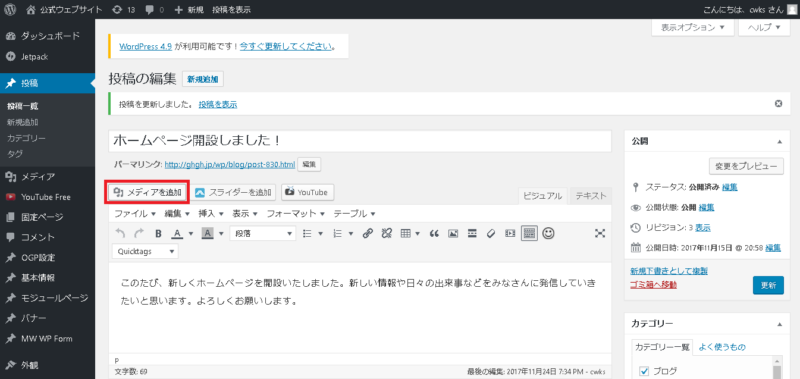The width and height of the screenshot is (800, 379).
Task: Click the ゴミ箱へ移動 link
Action: [654, 285]
